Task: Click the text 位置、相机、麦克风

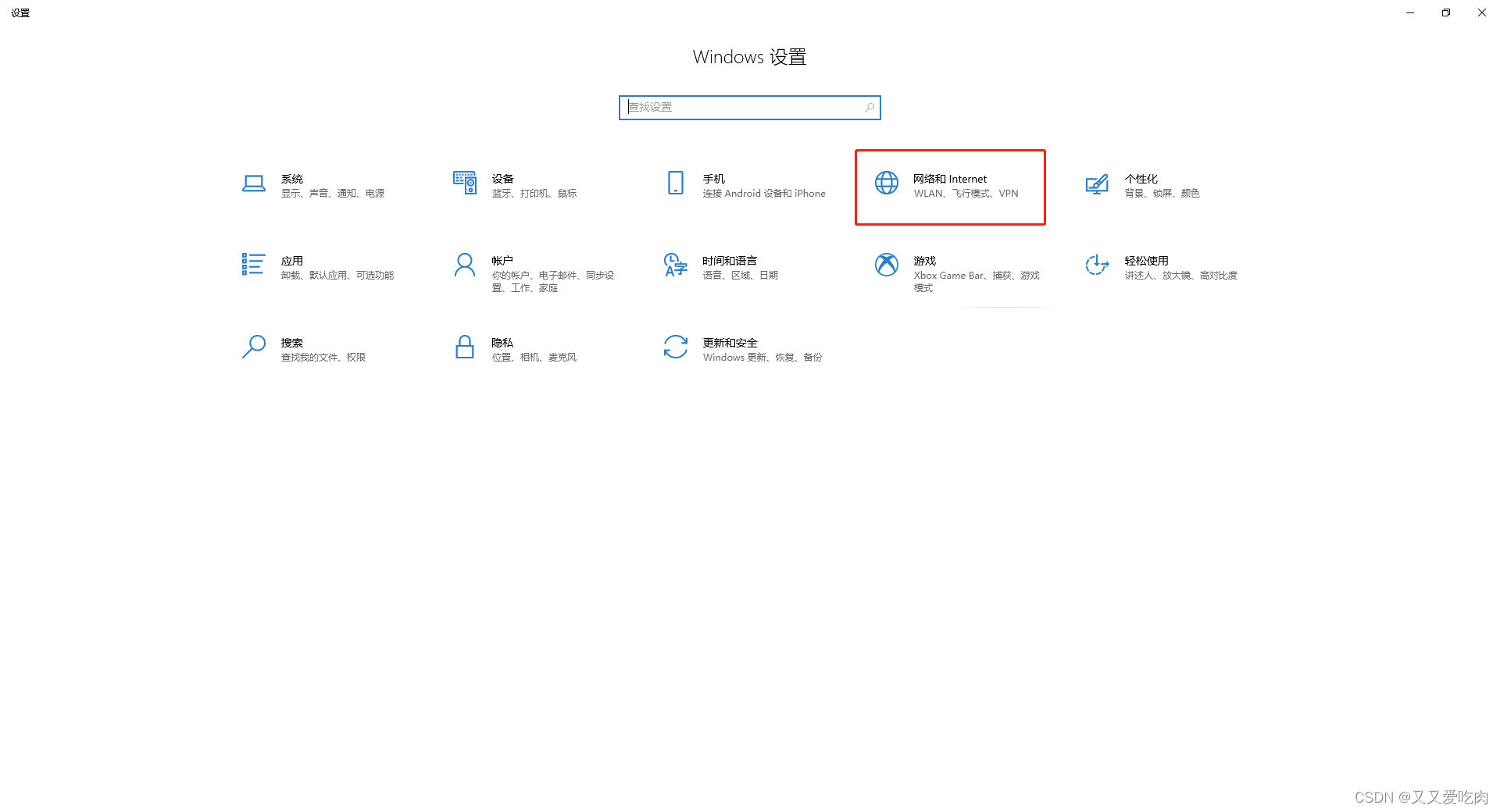Action: [x=534, y=358]
